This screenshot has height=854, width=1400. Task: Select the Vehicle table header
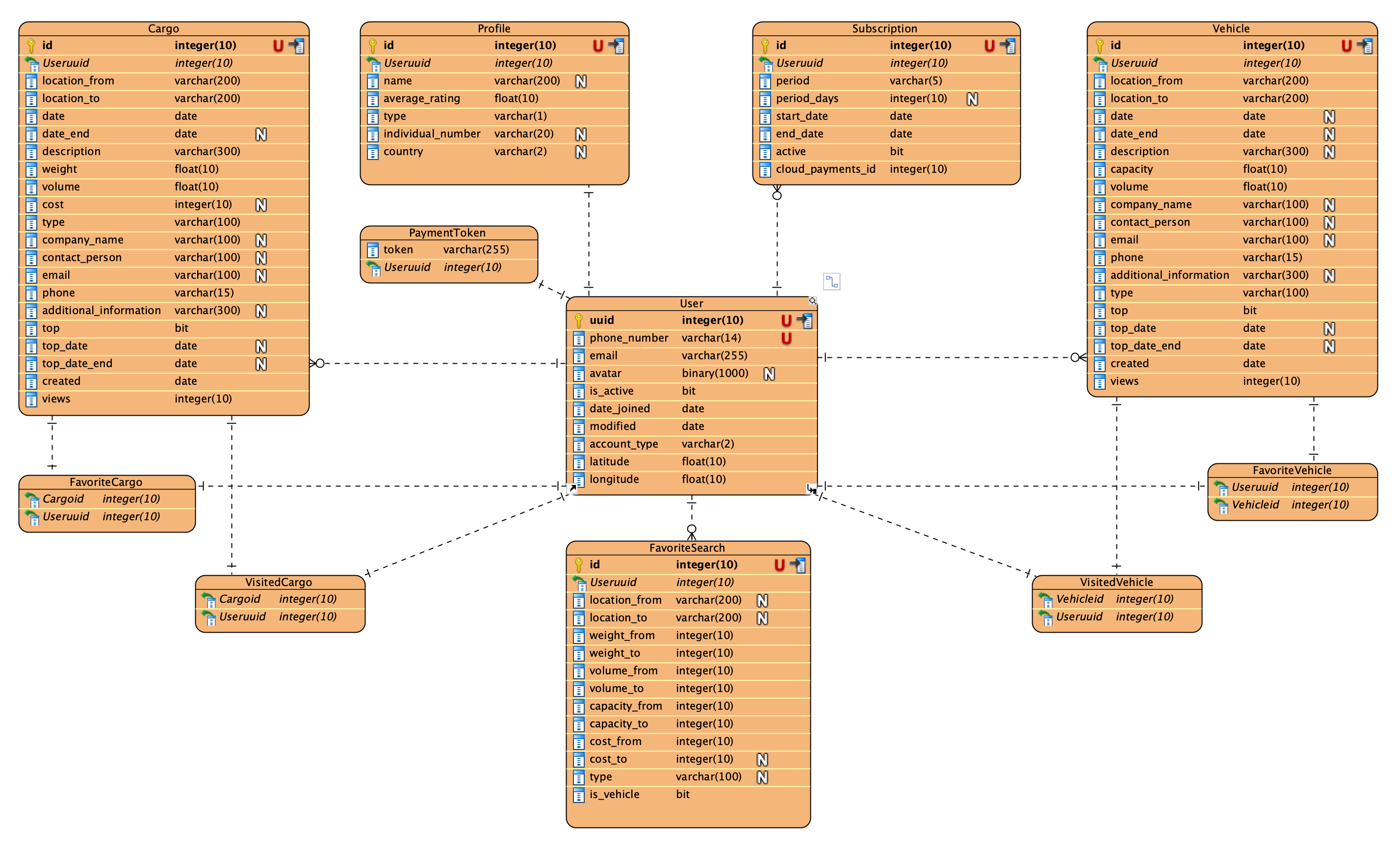click(x=1231, y=28)
